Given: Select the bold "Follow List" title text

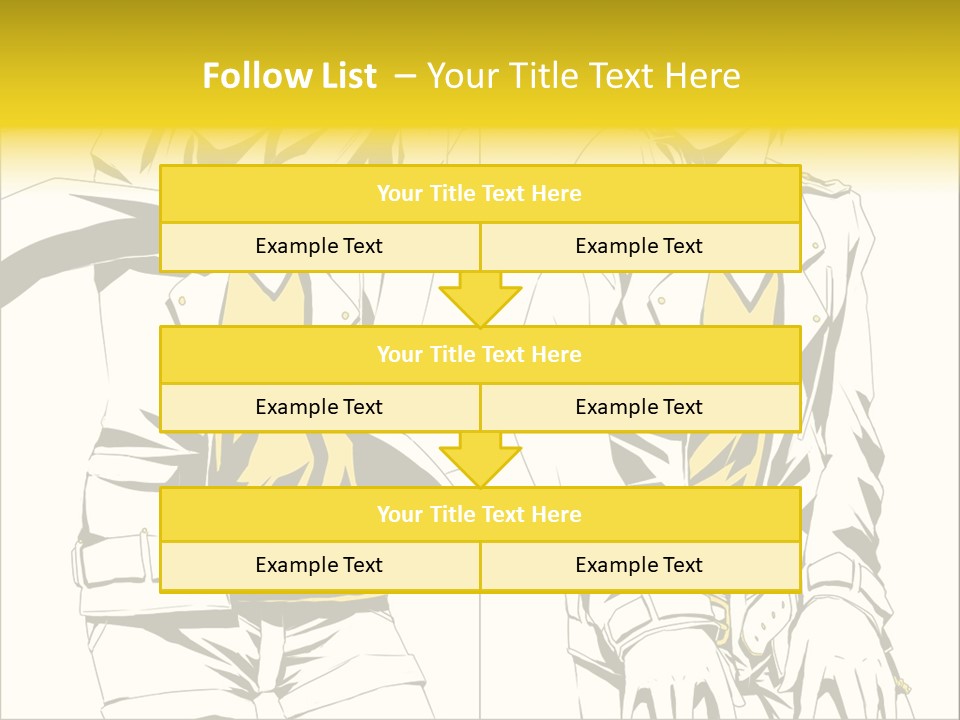Looking at the screenshot, I should tap(289, 76).
